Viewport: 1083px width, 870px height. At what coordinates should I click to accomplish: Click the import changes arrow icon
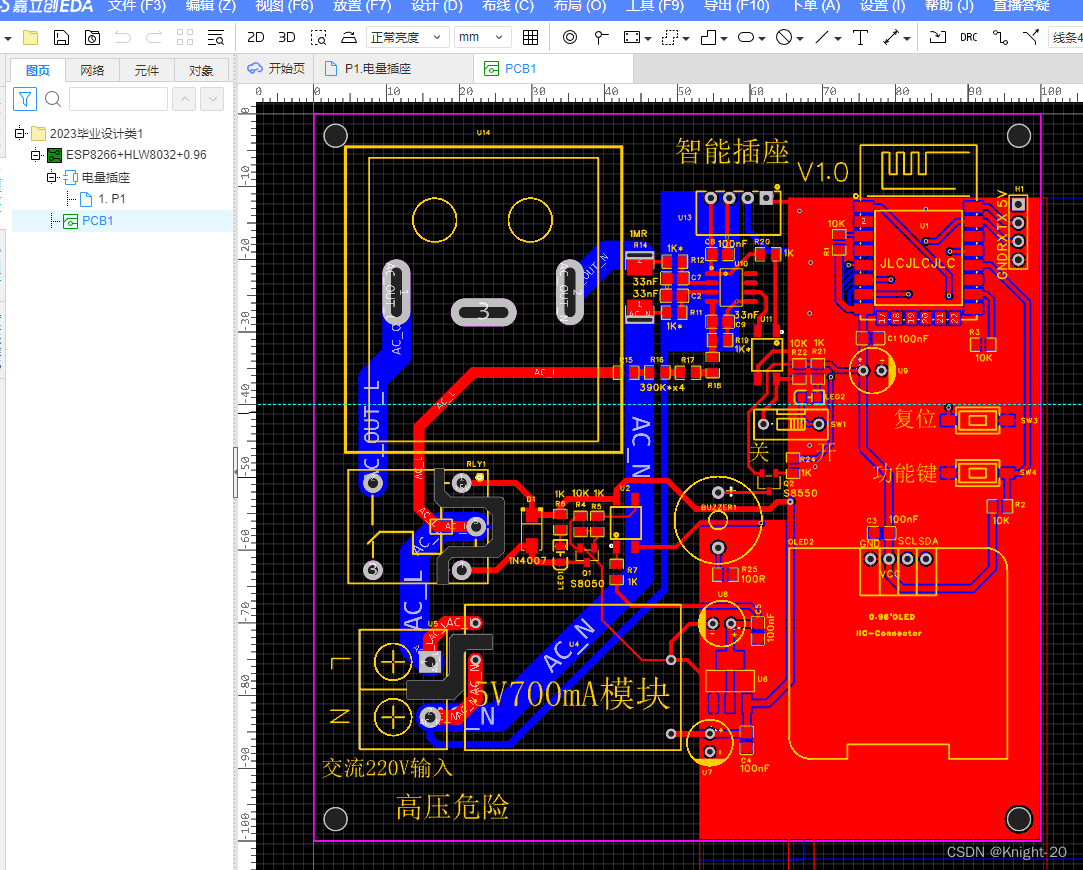pyautogui.click(x=937, y=37)
